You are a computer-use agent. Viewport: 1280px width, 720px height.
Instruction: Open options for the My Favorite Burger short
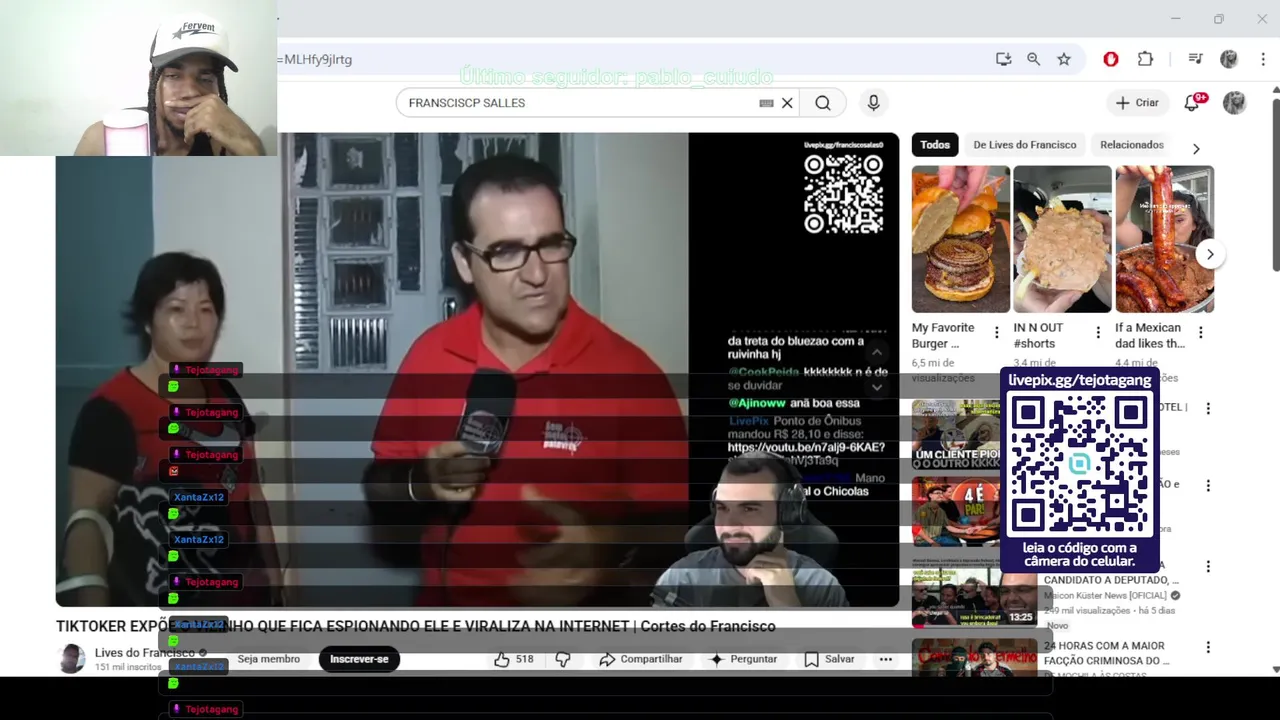click(996, 333)
